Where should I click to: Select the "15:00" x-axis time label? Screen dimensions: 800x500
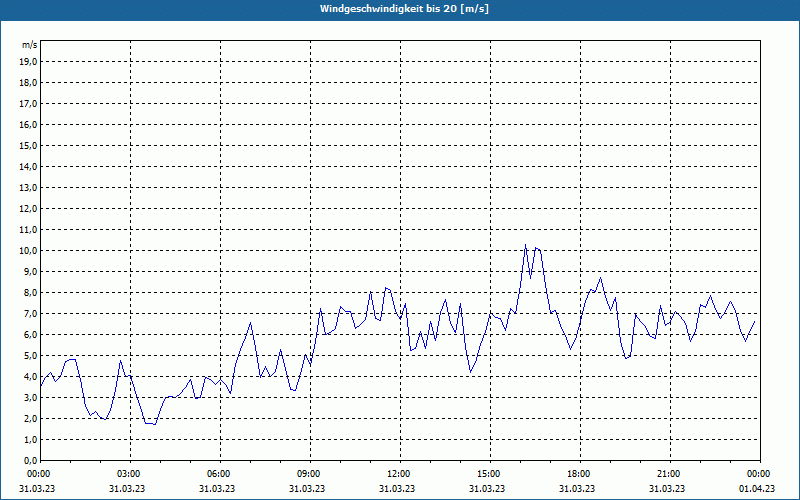[490, 474]
